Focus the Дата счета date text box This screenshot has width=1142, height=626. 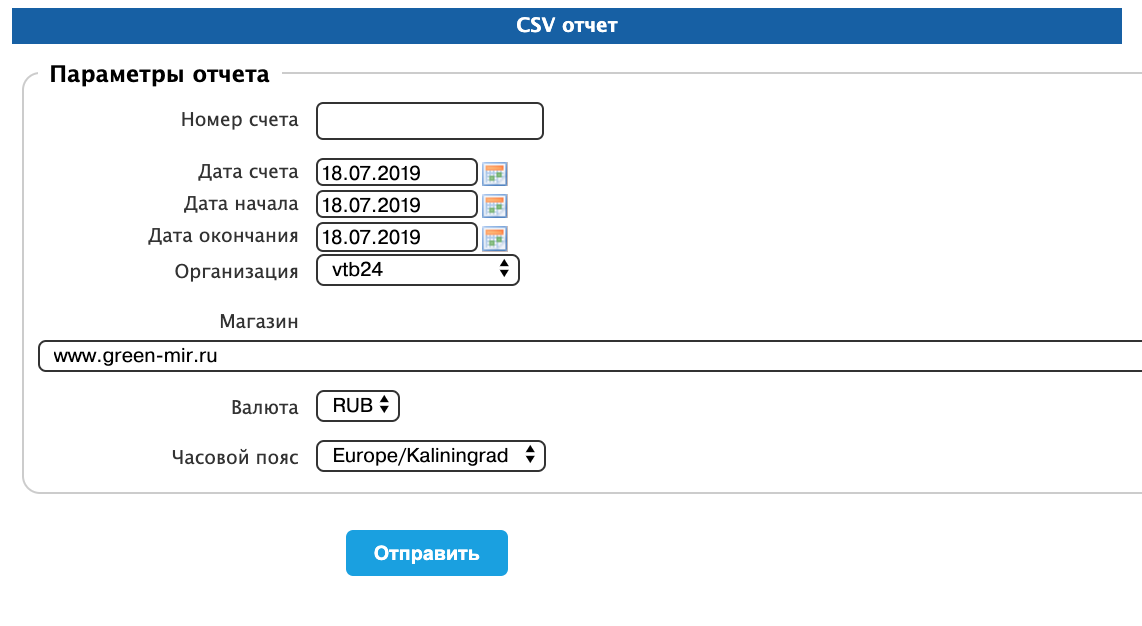pyautogui.click(x=396, y=173)
